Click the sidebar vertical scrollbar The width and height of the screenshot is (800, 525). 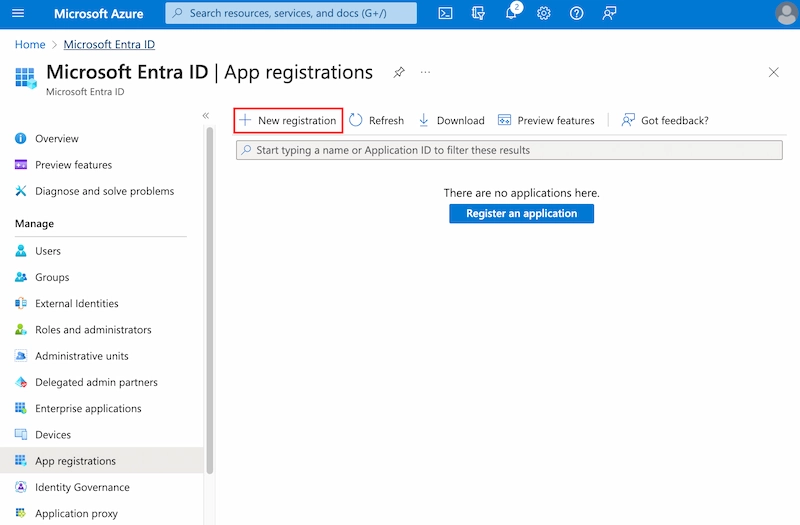pos(210,300)
